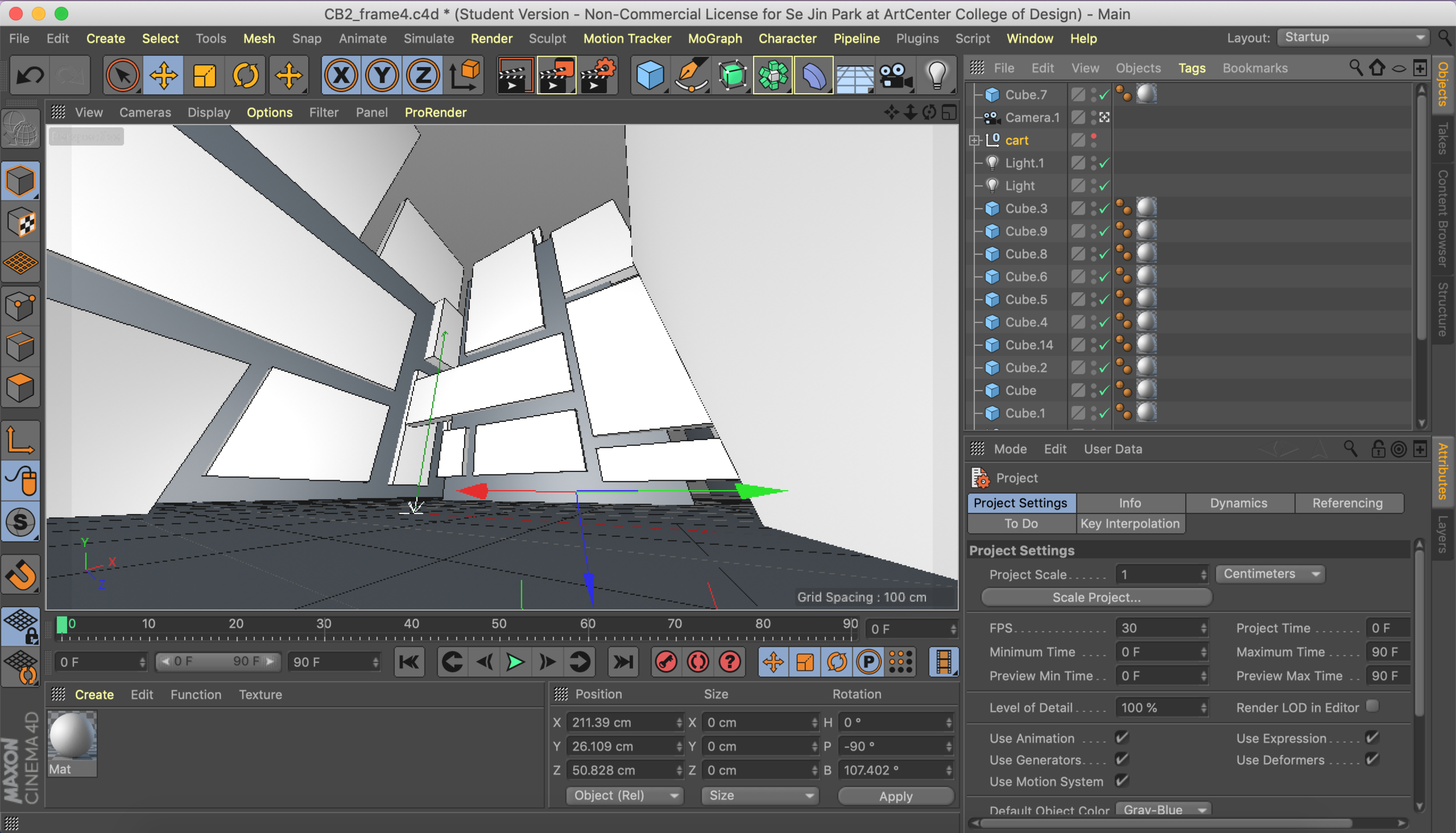
Task: Click Render to Picture Viewer icon
Action: (556, 76)
